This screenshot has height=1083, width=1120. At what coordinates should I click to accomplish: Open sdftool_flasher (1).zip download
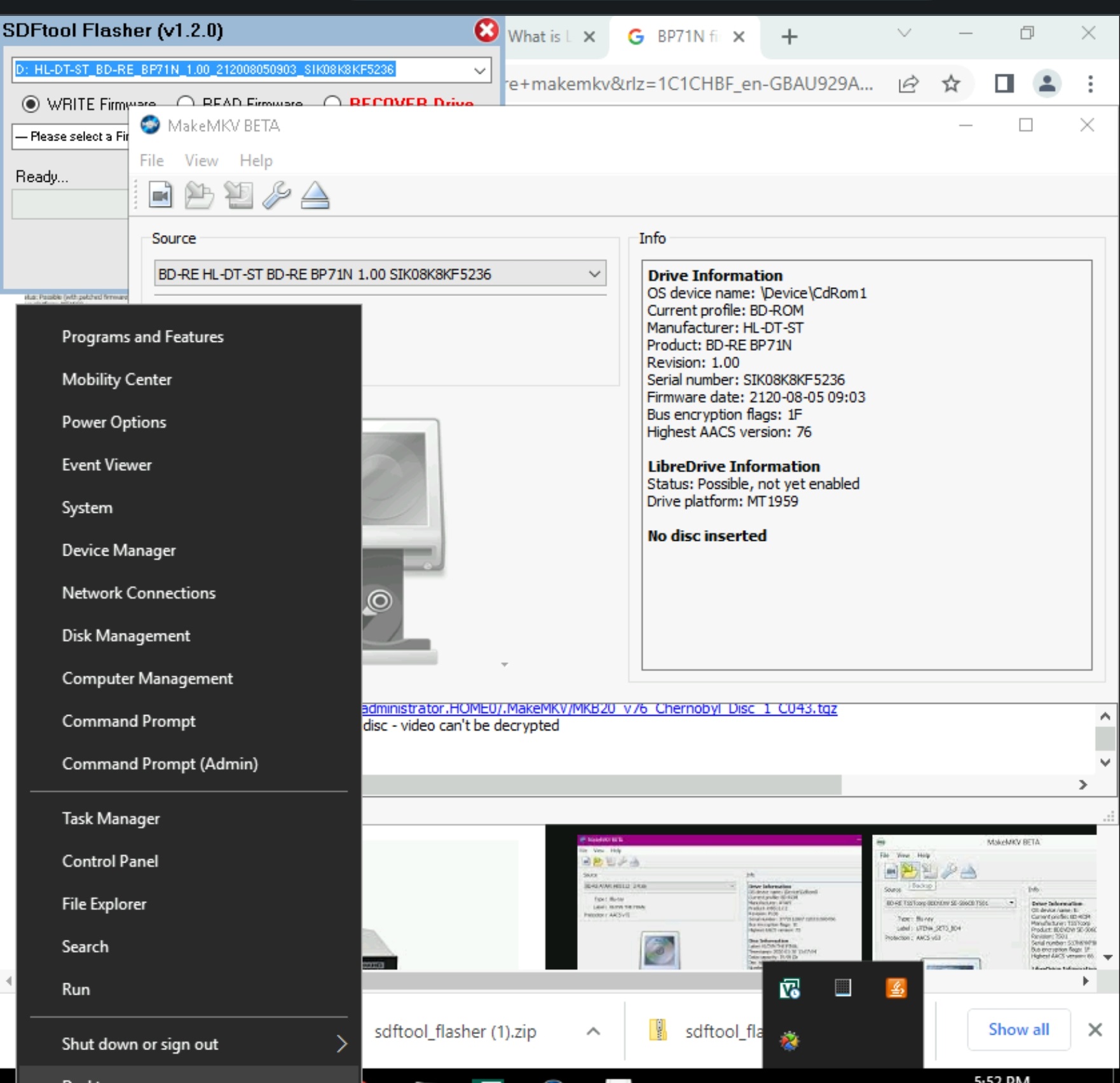(455, 1031)
